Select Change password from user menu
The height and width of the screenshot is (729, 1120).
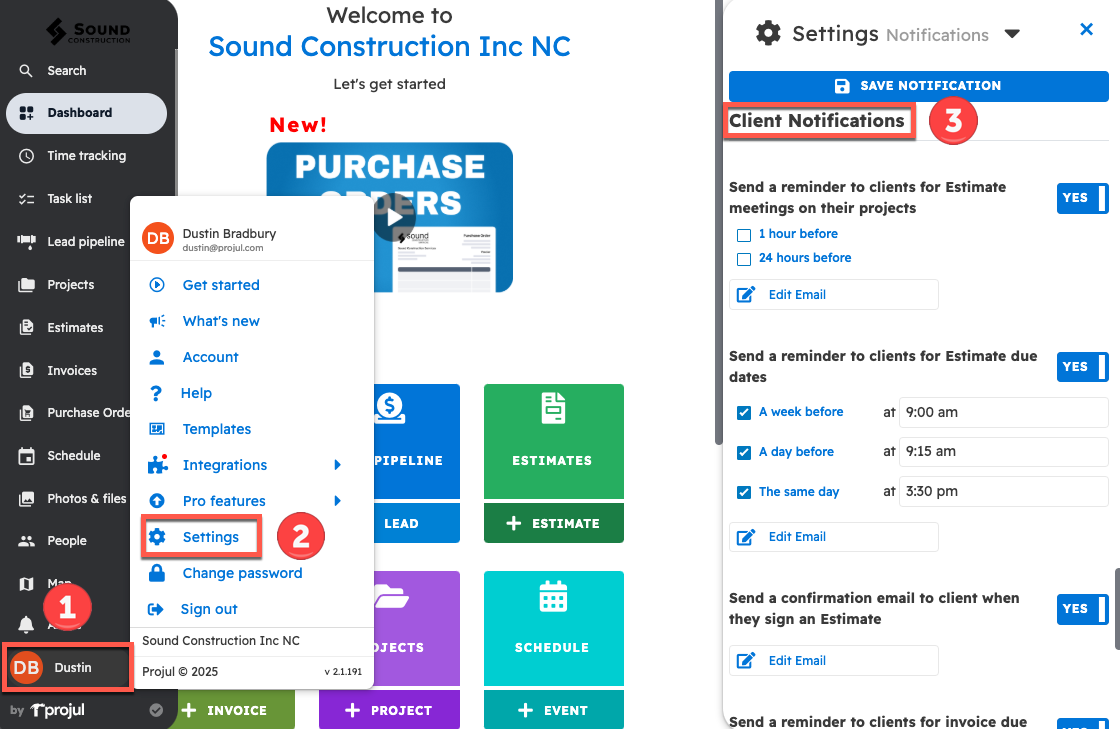242,573
